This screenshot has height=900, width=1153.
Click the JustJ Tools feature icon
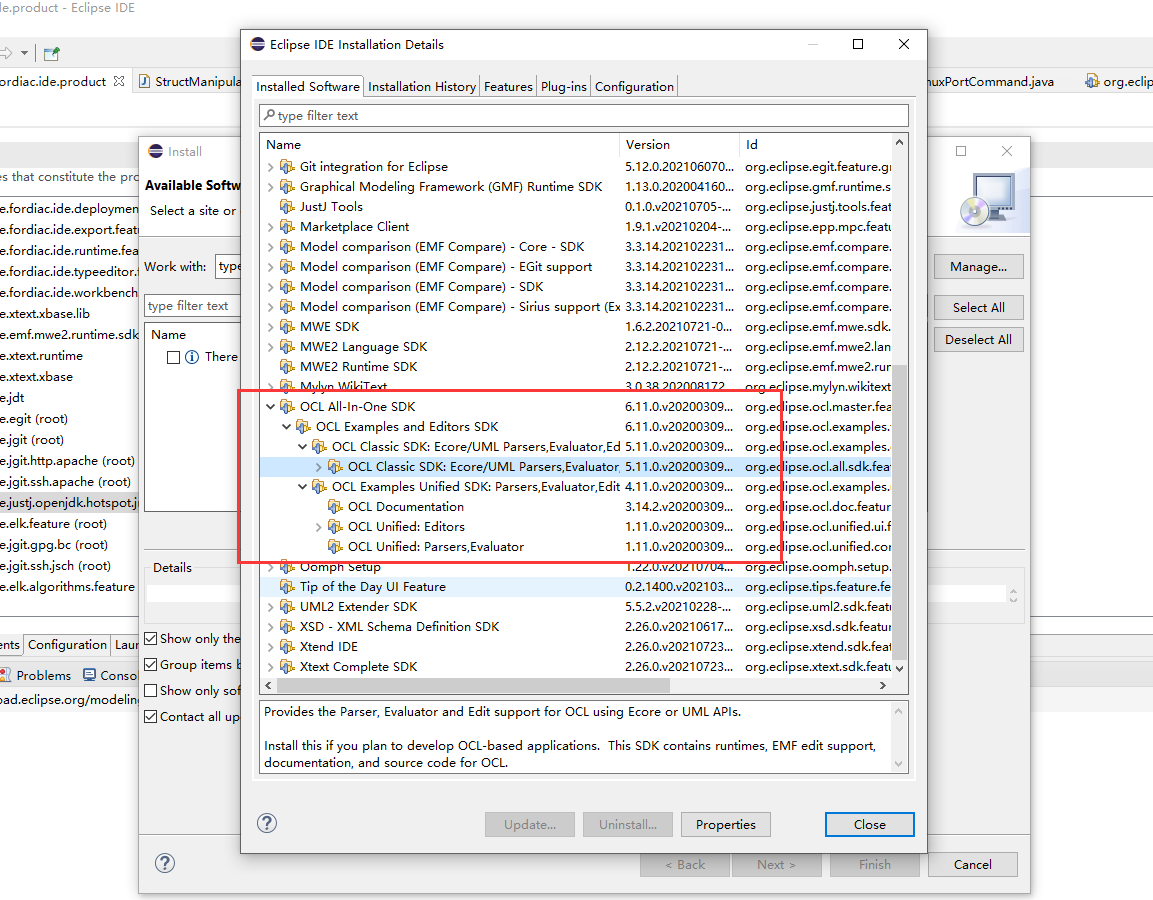coord(288,207)
